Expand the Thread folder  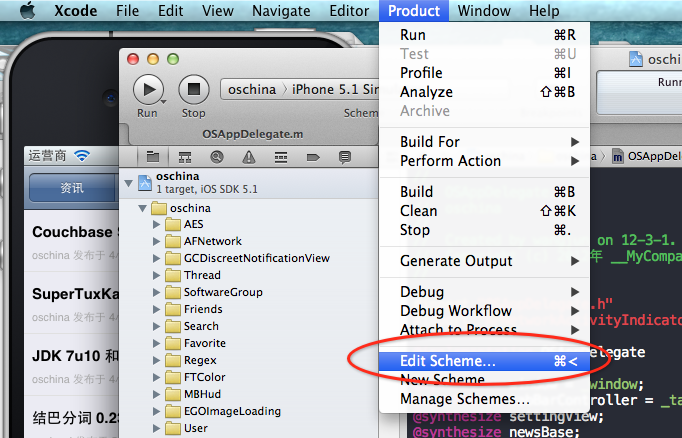[x=156, y=275]
